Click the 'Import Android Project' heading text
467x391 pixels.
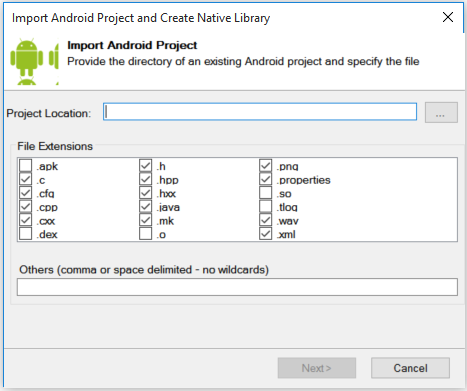click(x=132, y=45)
